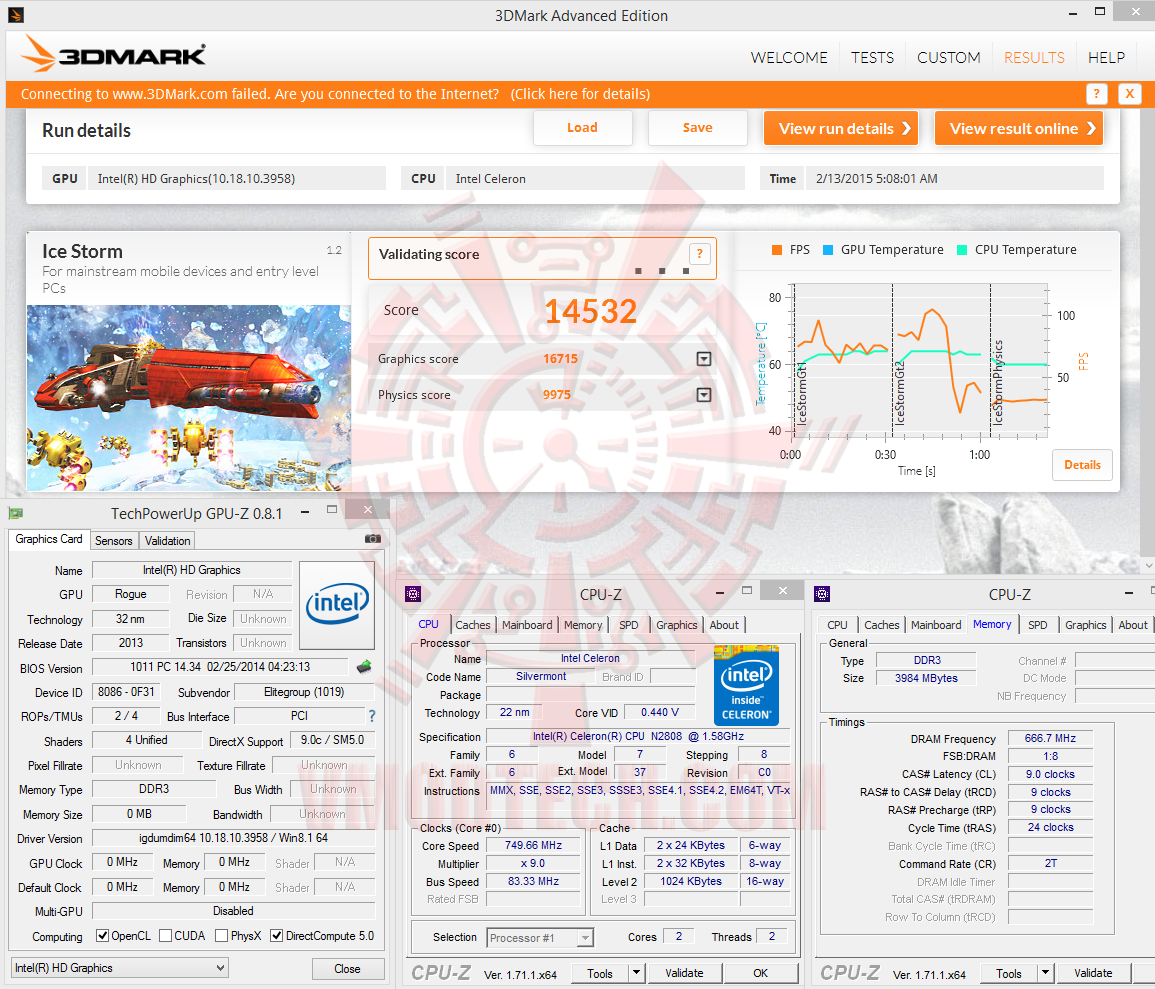Click View run details button

click(840, 128)
